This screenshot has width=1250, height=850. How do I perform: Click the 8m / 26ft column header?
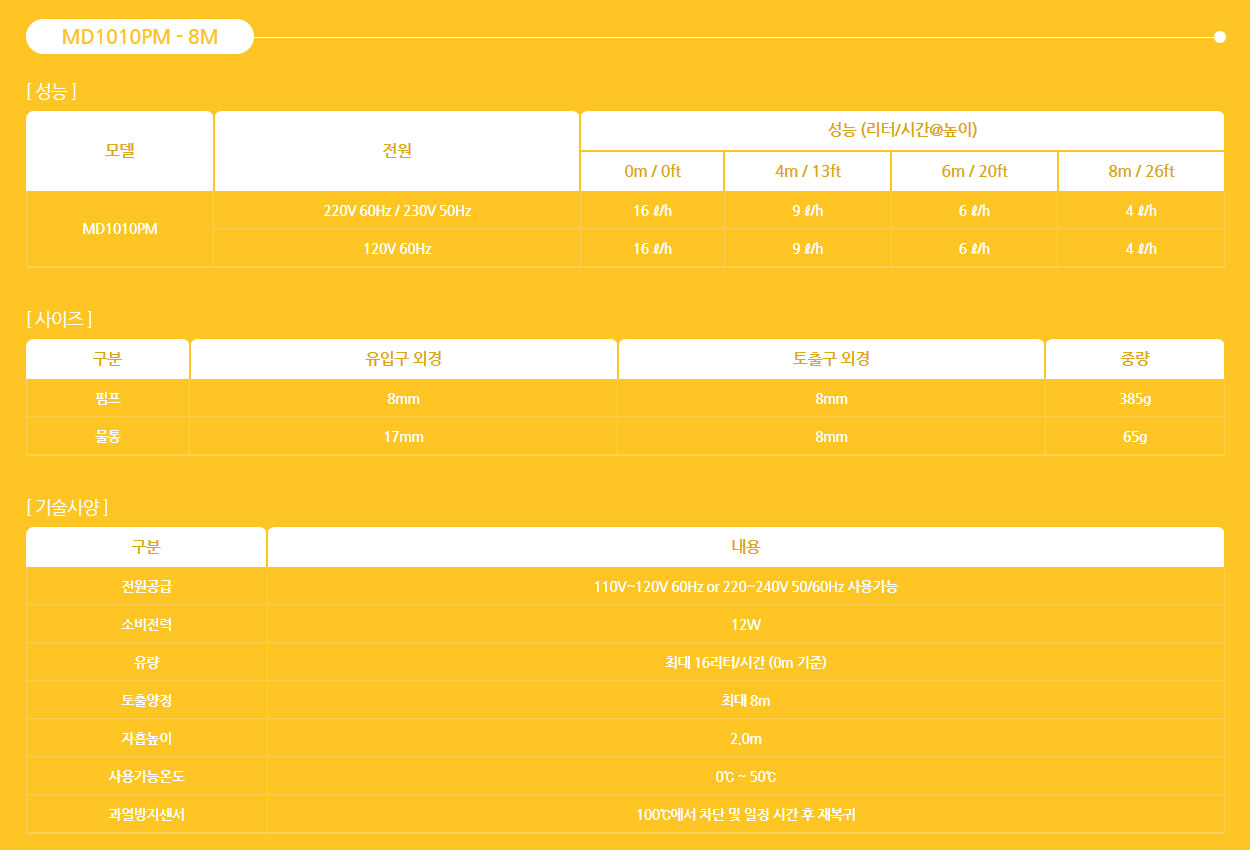(1141, 171)
